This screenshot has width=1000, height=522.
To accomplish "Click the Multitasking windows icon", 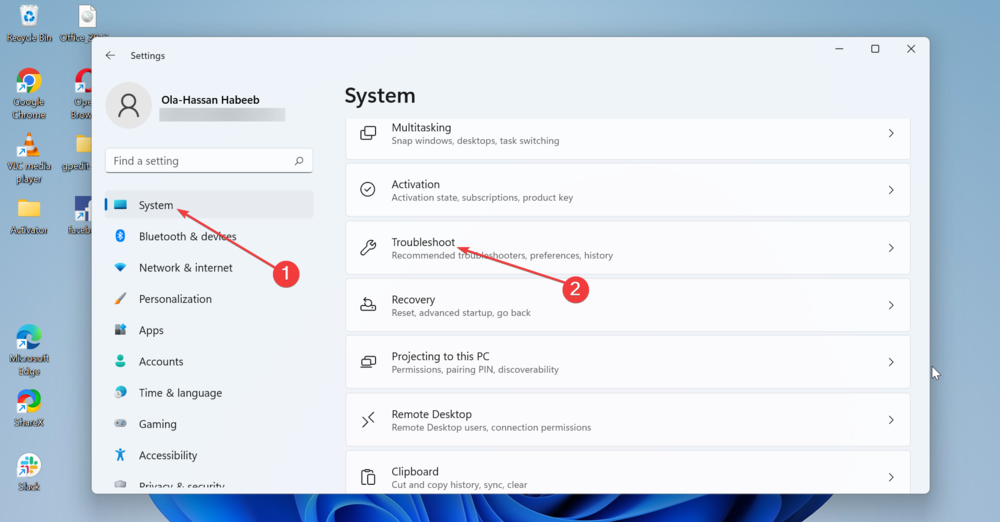I will pos(368,133).
